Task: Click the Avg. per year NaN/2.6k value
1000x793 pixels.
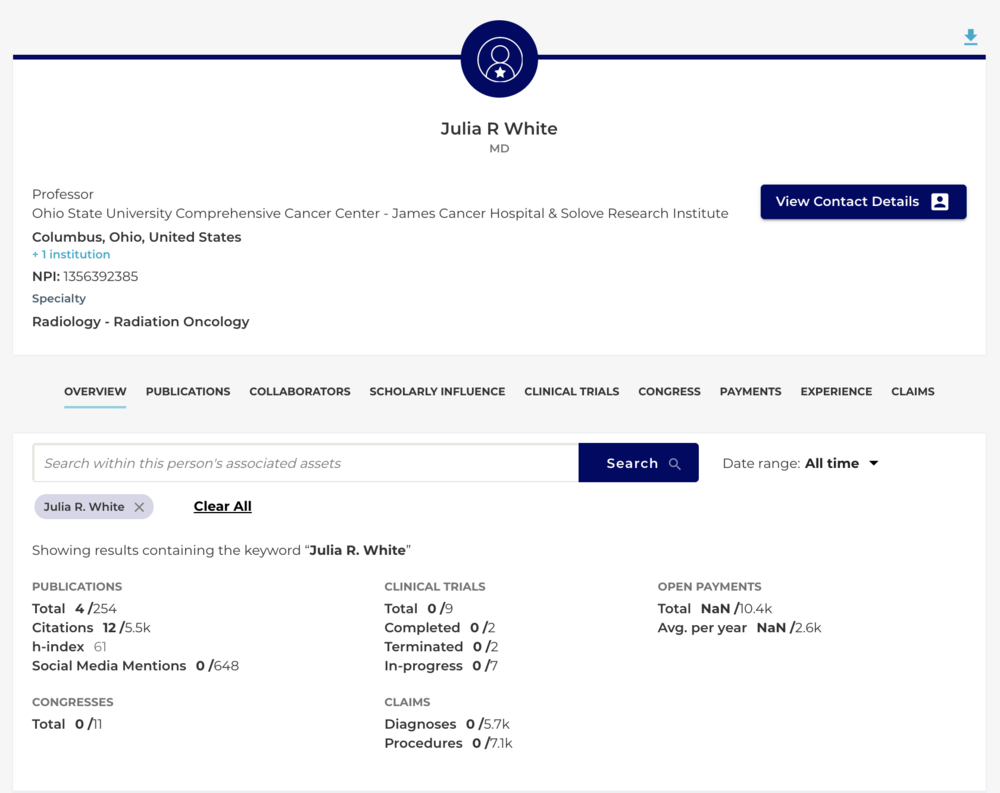Action: pyautogui.click(x=788, y=628)
